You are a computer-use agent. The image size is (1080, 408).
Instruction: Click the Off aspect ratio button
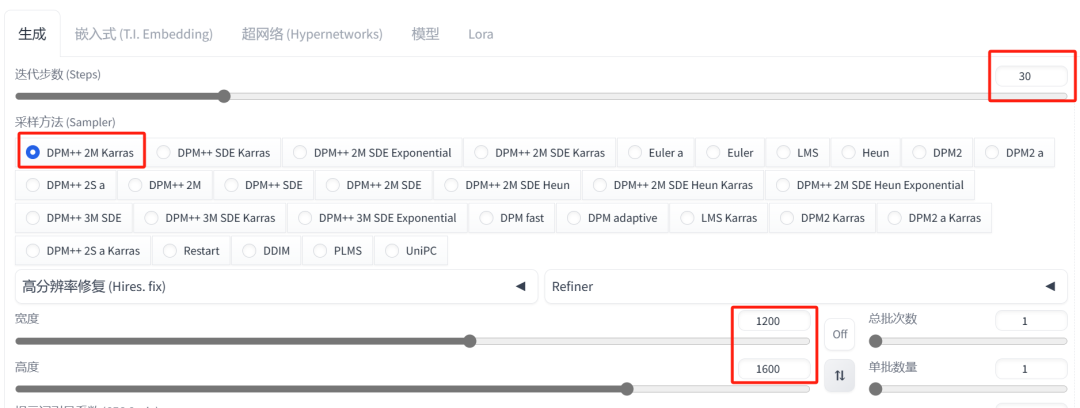click(x=839, y=334)
